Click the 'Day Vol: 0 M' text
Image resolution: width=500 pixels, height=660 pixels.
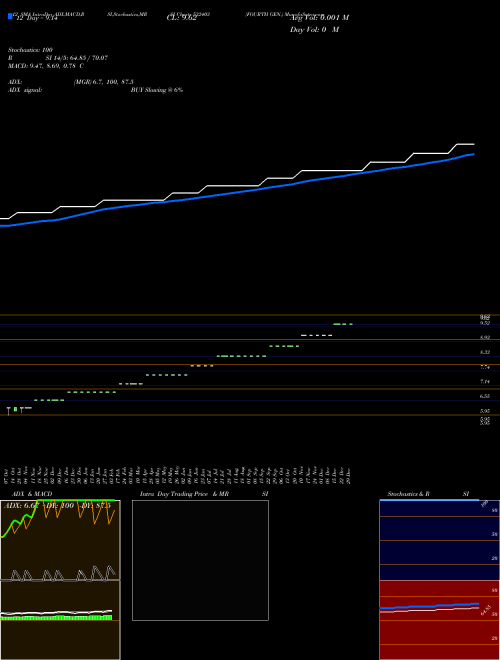[x=314, y=30]
